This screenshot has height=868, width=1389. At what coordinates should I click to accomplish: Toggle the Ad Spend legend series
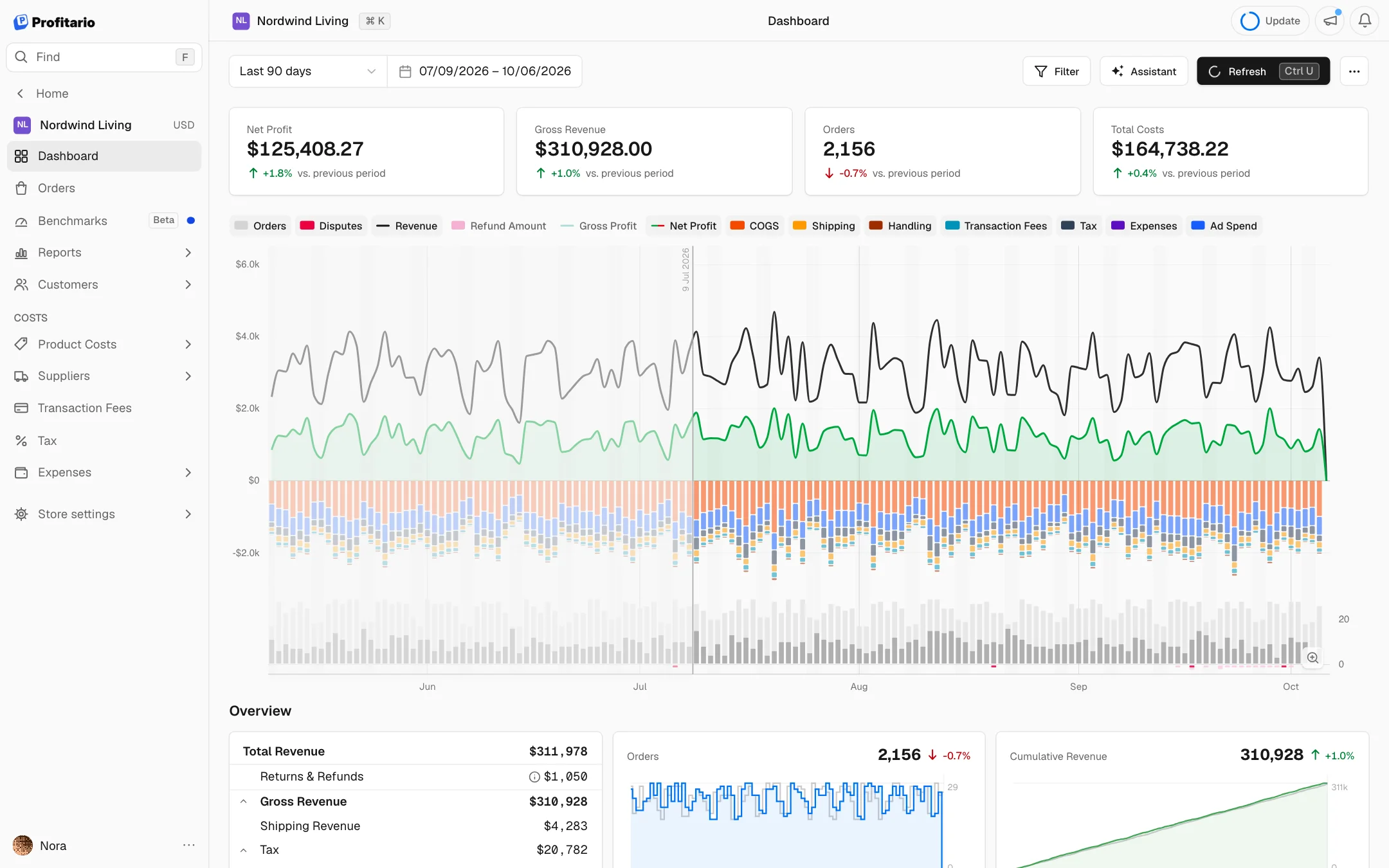coord(1224,226)
